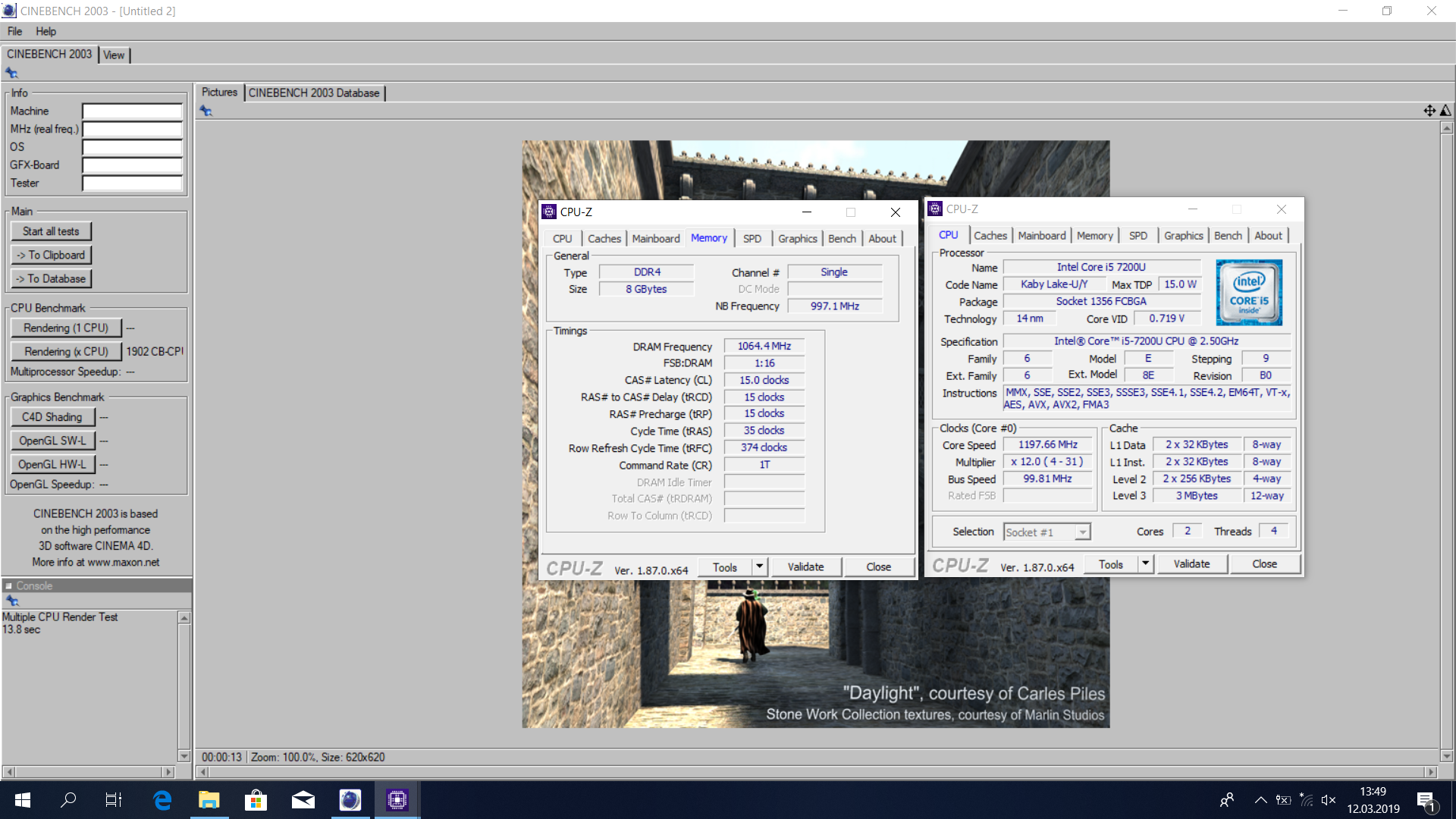Click battery status tray icon
Viewport: 1456px width, 819px height.
point(1283,799)
